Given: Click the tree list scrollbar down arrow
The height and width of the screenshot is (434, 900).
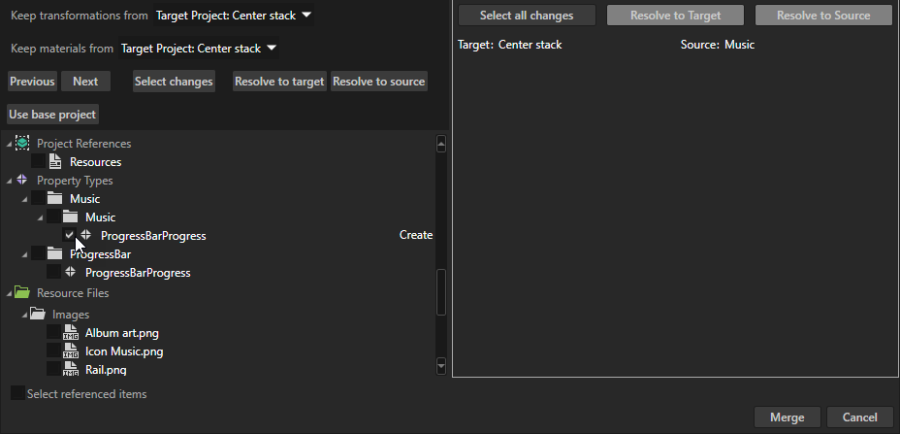Looking at the screenshot, I should tap(441, 367).
